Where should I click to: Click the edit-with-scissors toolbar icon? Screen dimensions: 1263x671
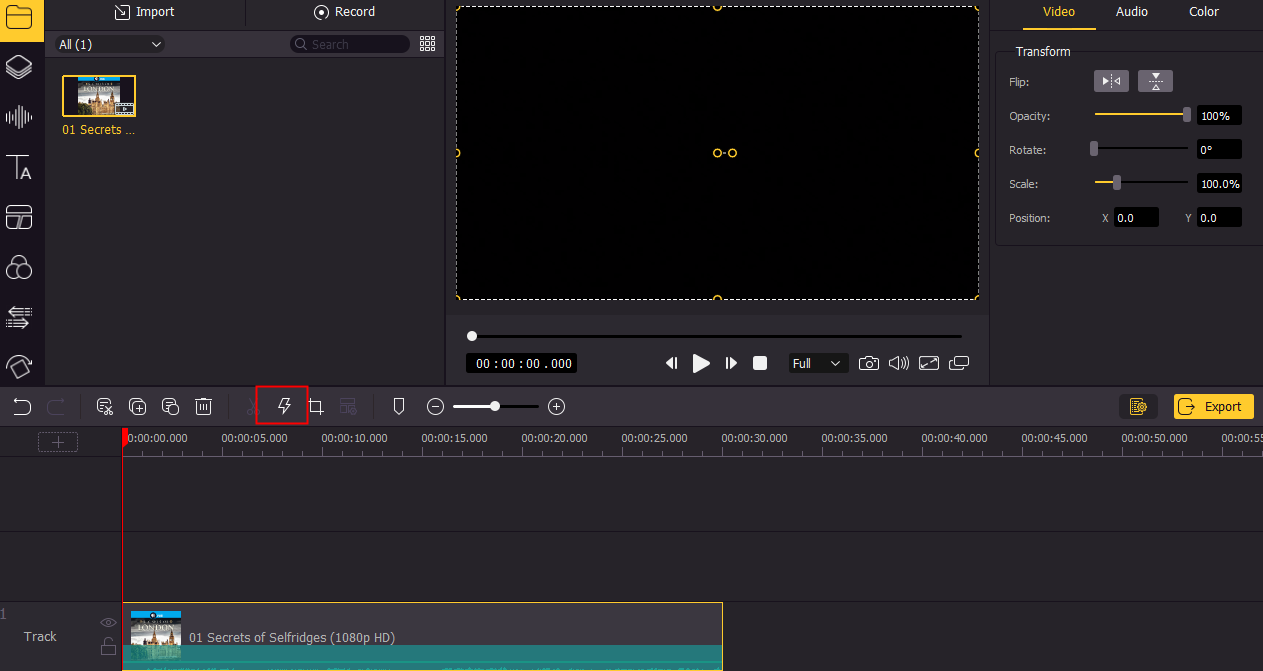tap(104, 407)
